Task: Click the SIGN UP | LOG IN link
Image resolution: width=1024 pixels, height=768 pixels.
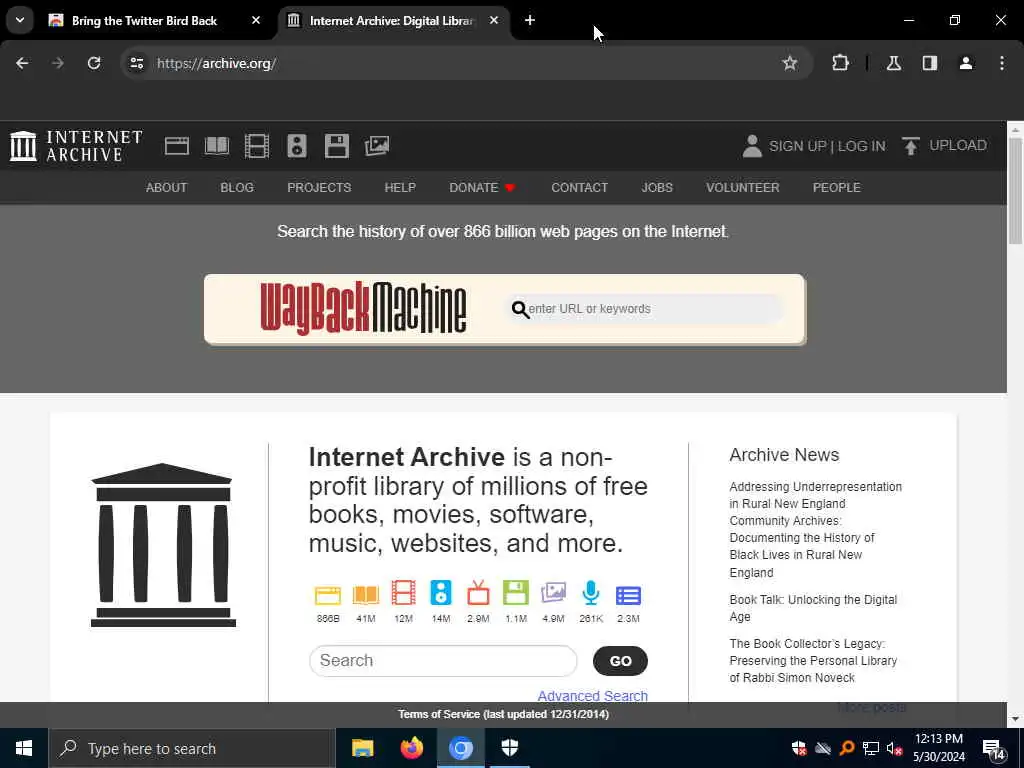Action: click(827, 146)
